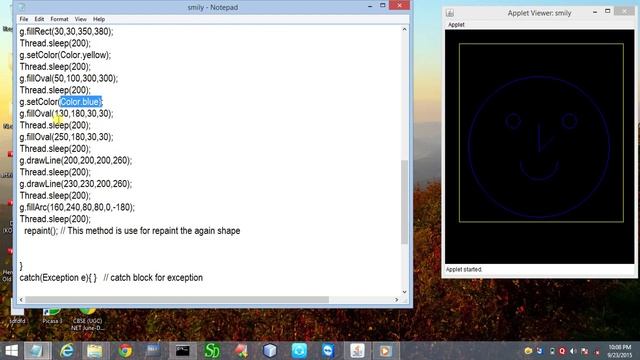The width and height of the screenshot is (640, 360).
Task: Click the Notepad icon in the title bar
Action: (22, 7)
